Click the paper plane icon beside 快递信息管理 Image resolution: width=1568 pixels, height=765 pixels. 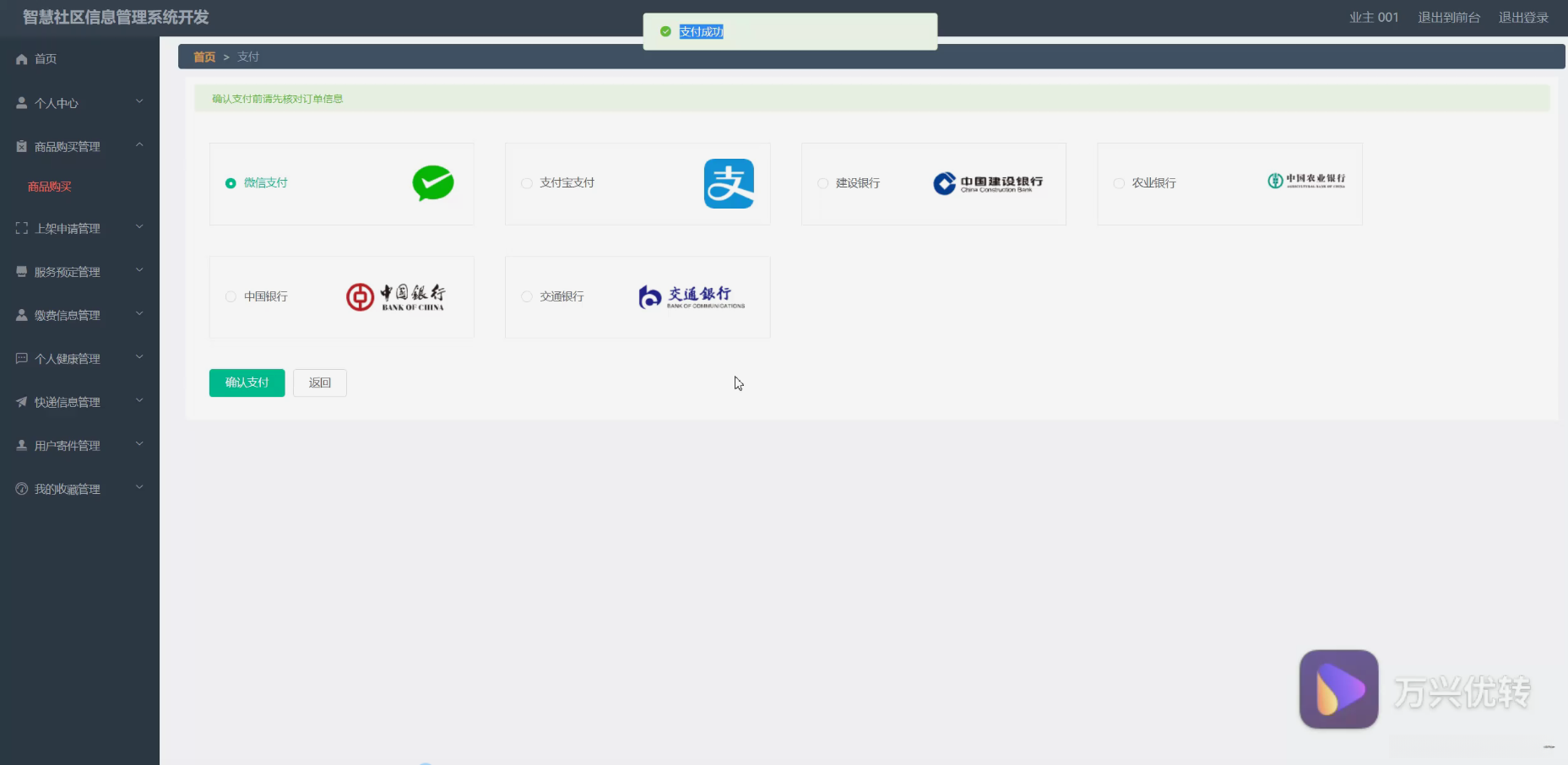[22, 402]
